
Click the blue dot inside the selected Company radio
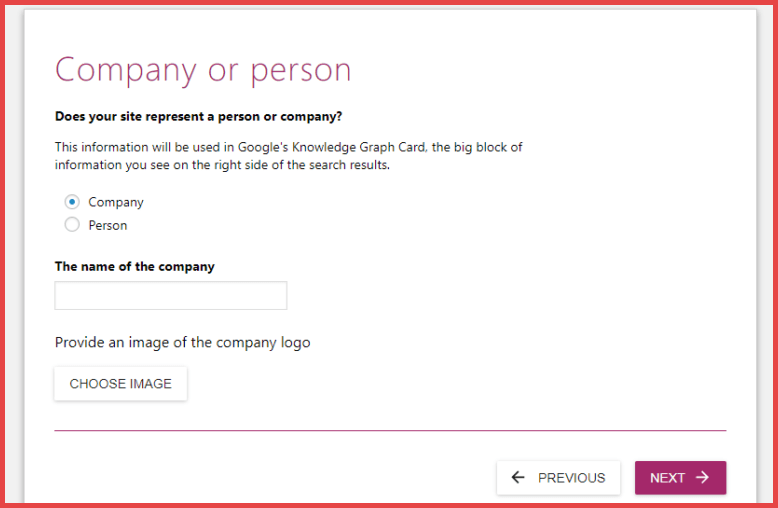(x=72, y=202)
